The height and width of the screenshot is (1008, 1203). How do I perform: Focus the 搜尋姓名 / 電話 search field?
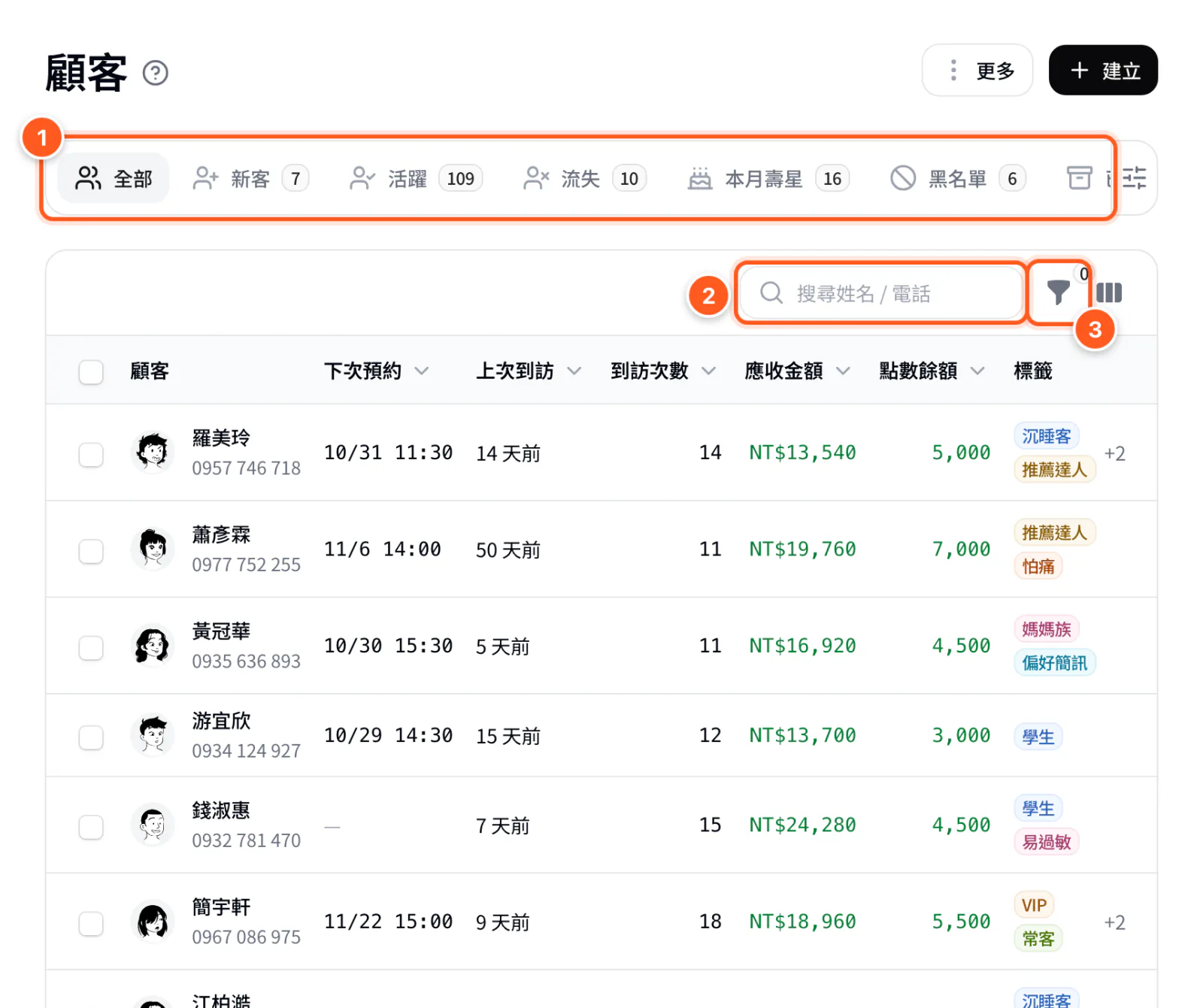click(881, 292)
